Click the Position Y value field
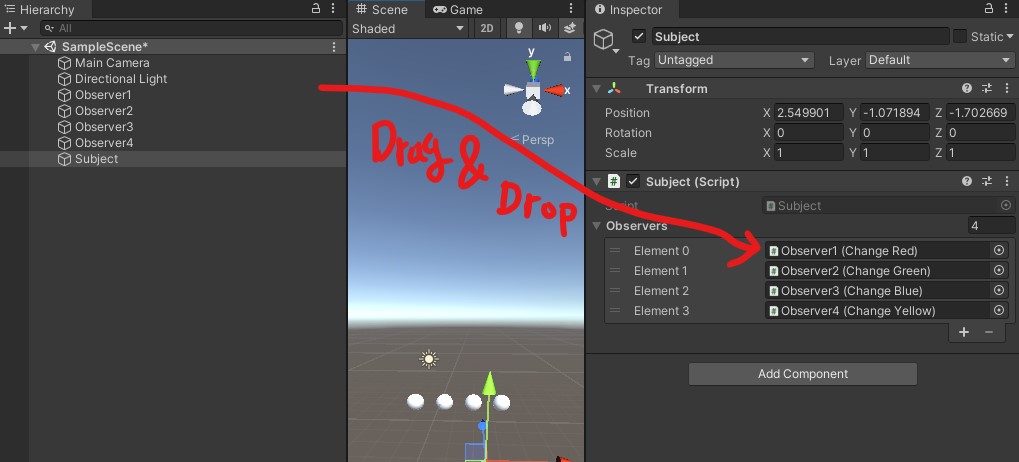 895,113
